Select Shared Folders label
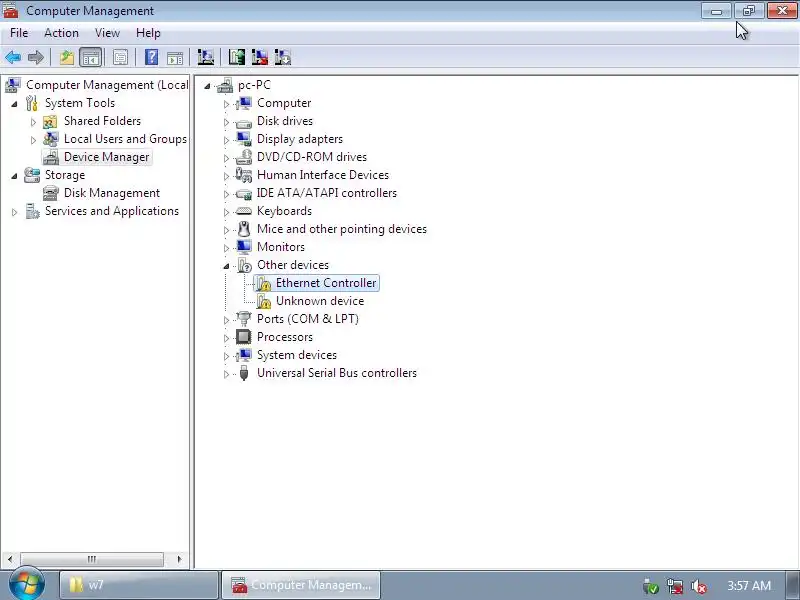This screenshot has width=800, height=600. 102,121
